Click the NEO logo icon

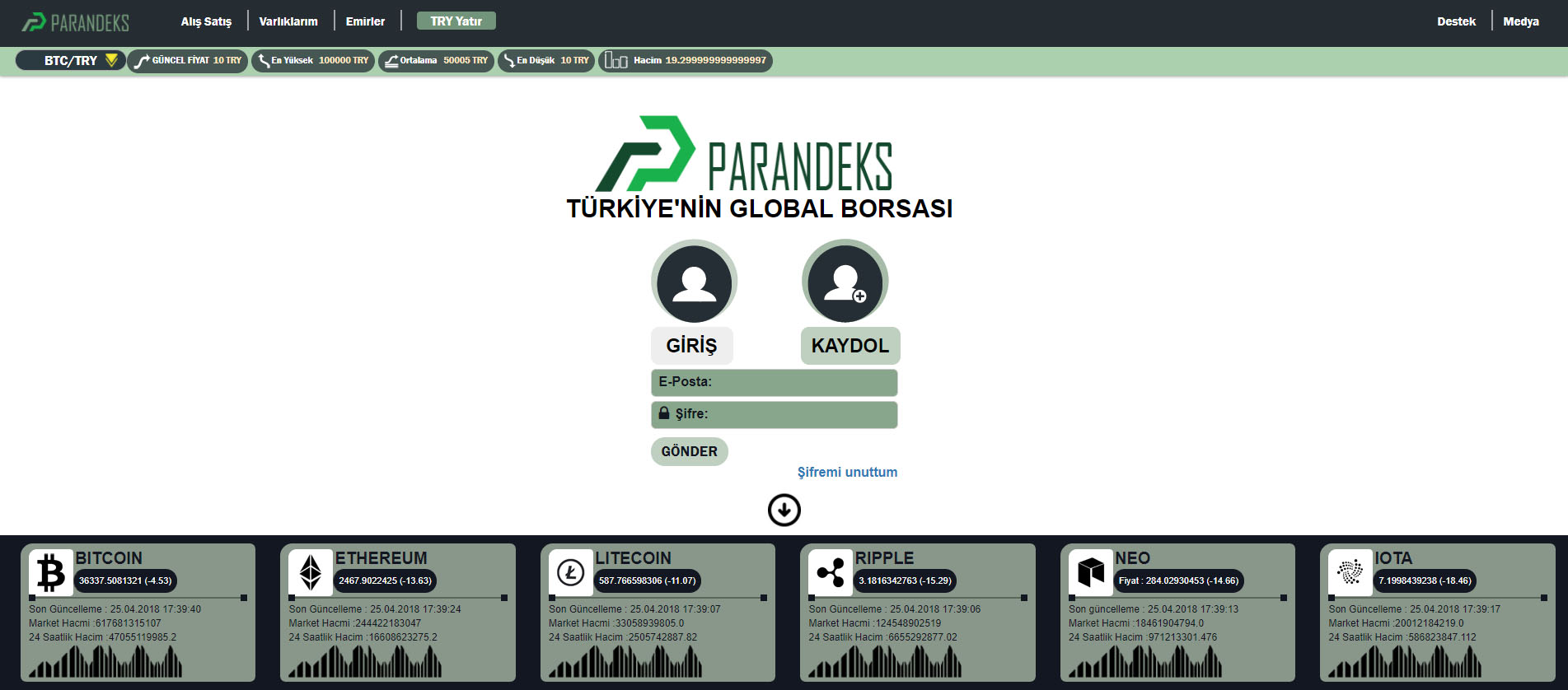(x=1091, y=573)
